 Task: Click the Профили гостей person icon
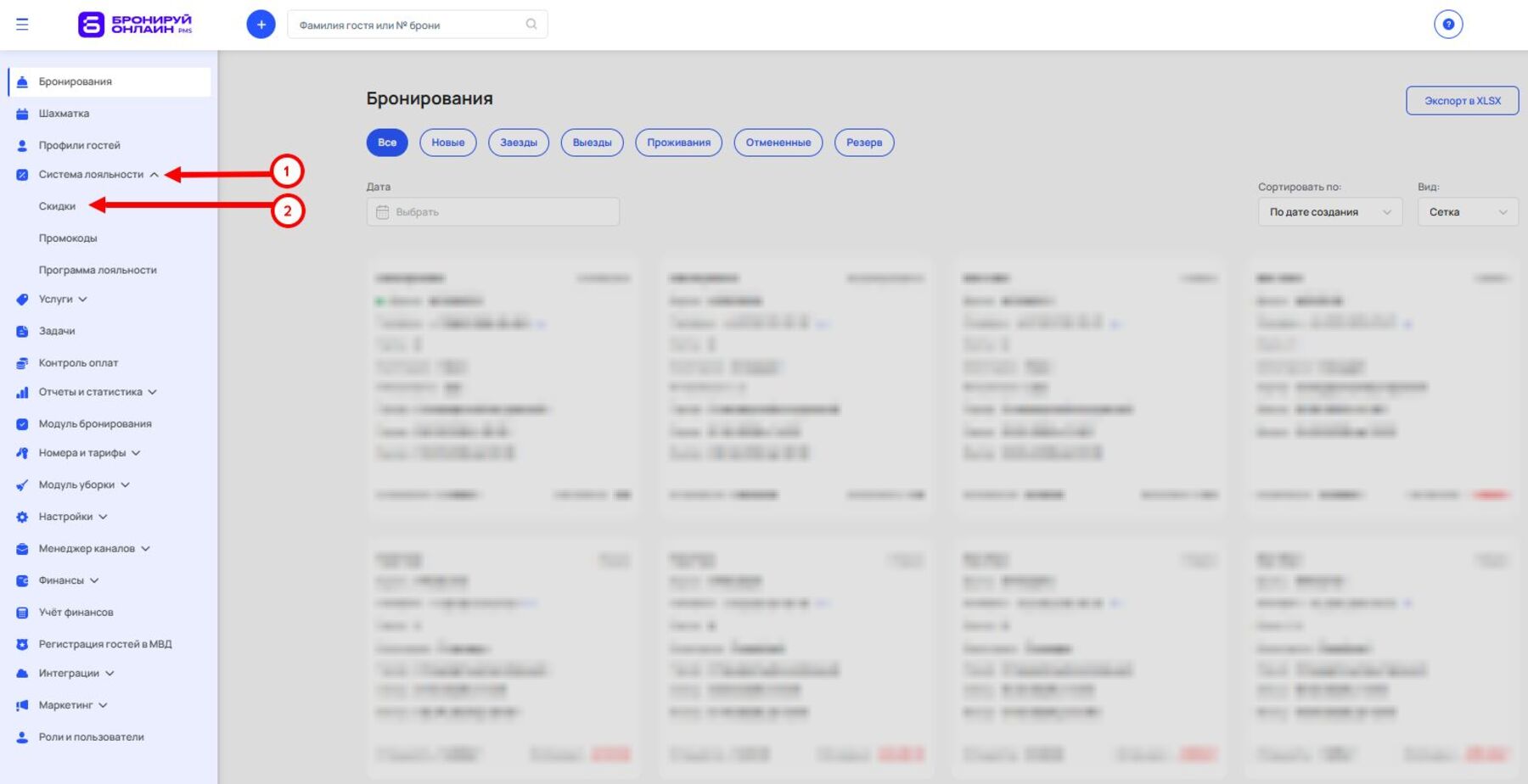click(x=22, y=146)
